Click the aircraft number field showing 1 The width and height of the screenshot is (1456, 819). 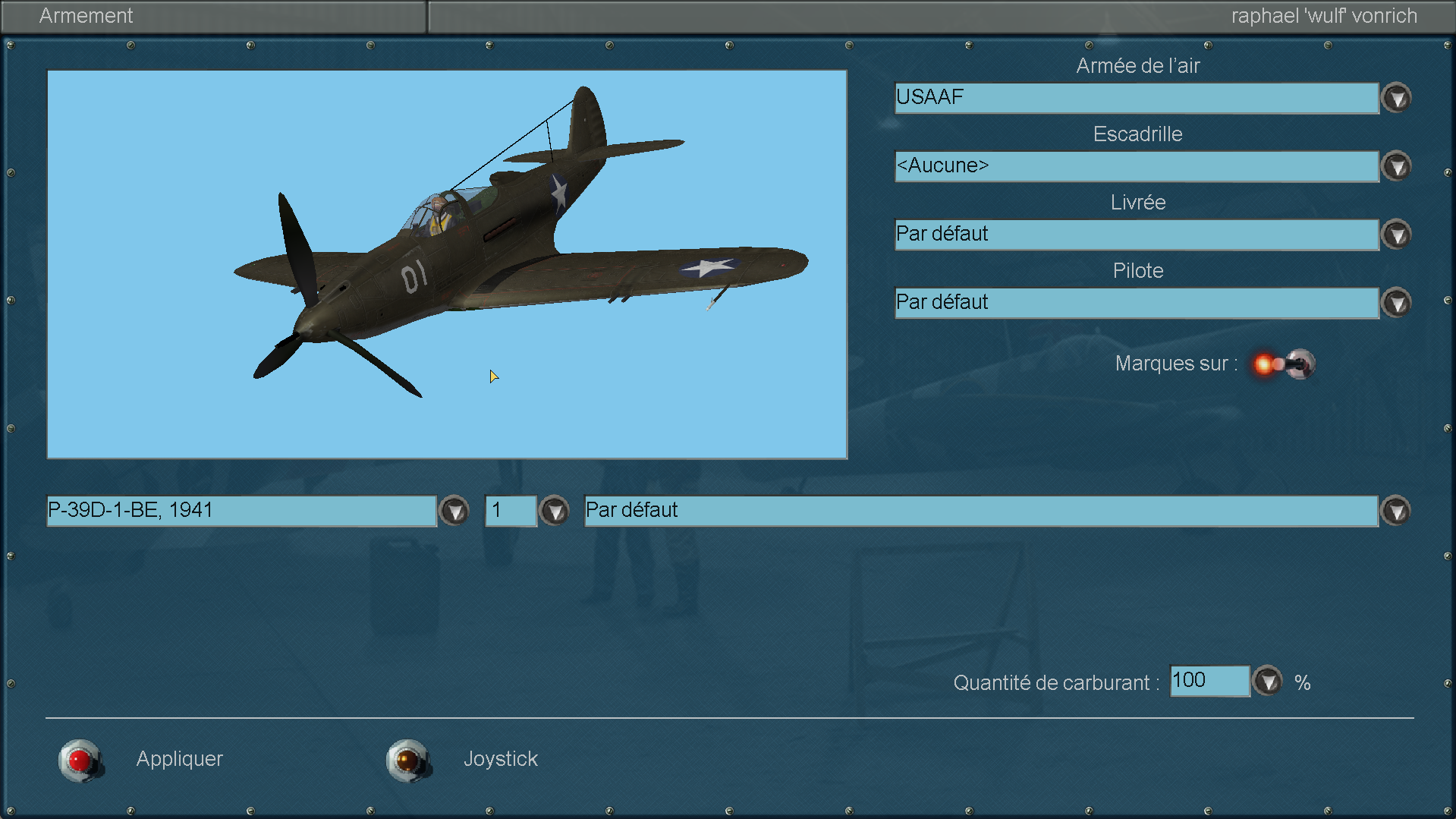click(511, 511)
